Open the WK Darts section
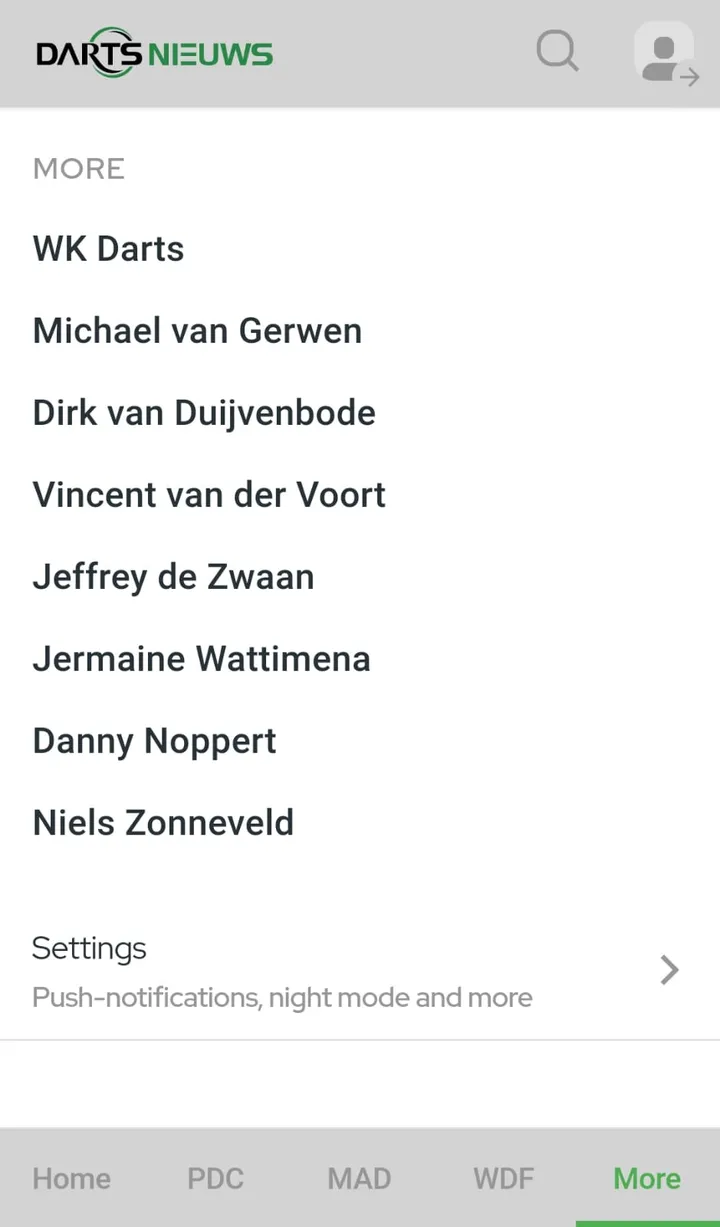This screenshot has width=720, height=1227. point(108,249)
